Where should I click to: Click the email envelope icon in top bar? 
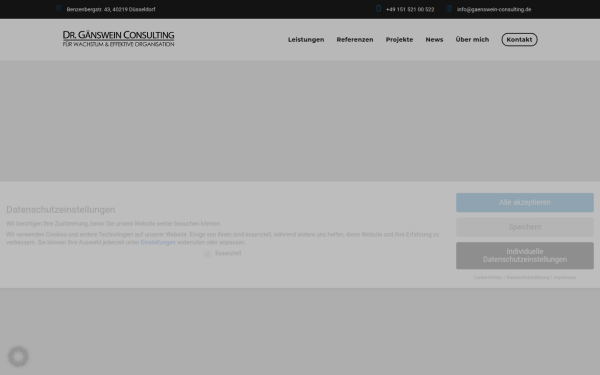(x=449, y=9)
